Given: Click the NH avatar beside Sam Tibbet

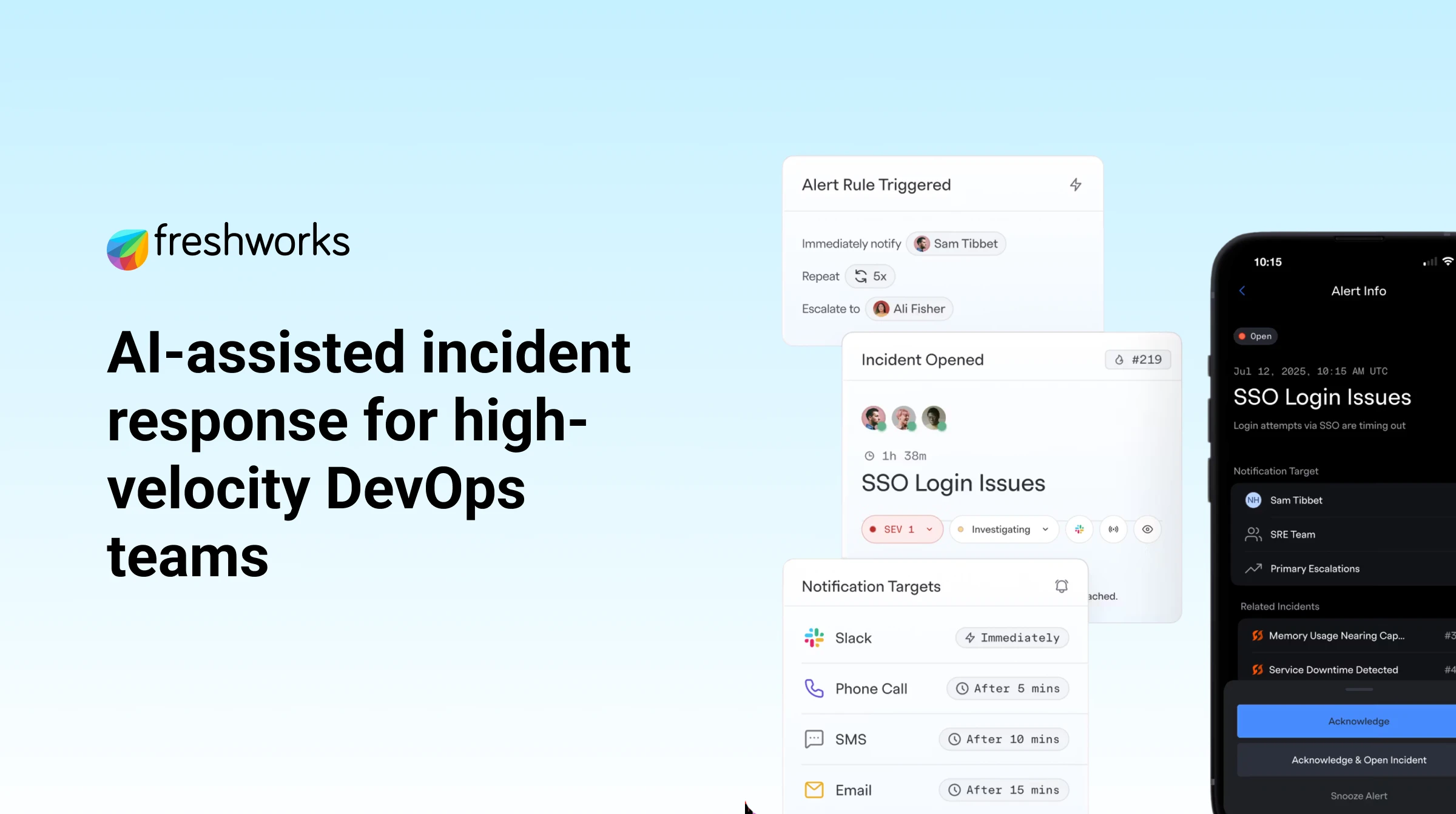Looking at the screenshot, I should pyautogui.click(x=1253, y=500).
